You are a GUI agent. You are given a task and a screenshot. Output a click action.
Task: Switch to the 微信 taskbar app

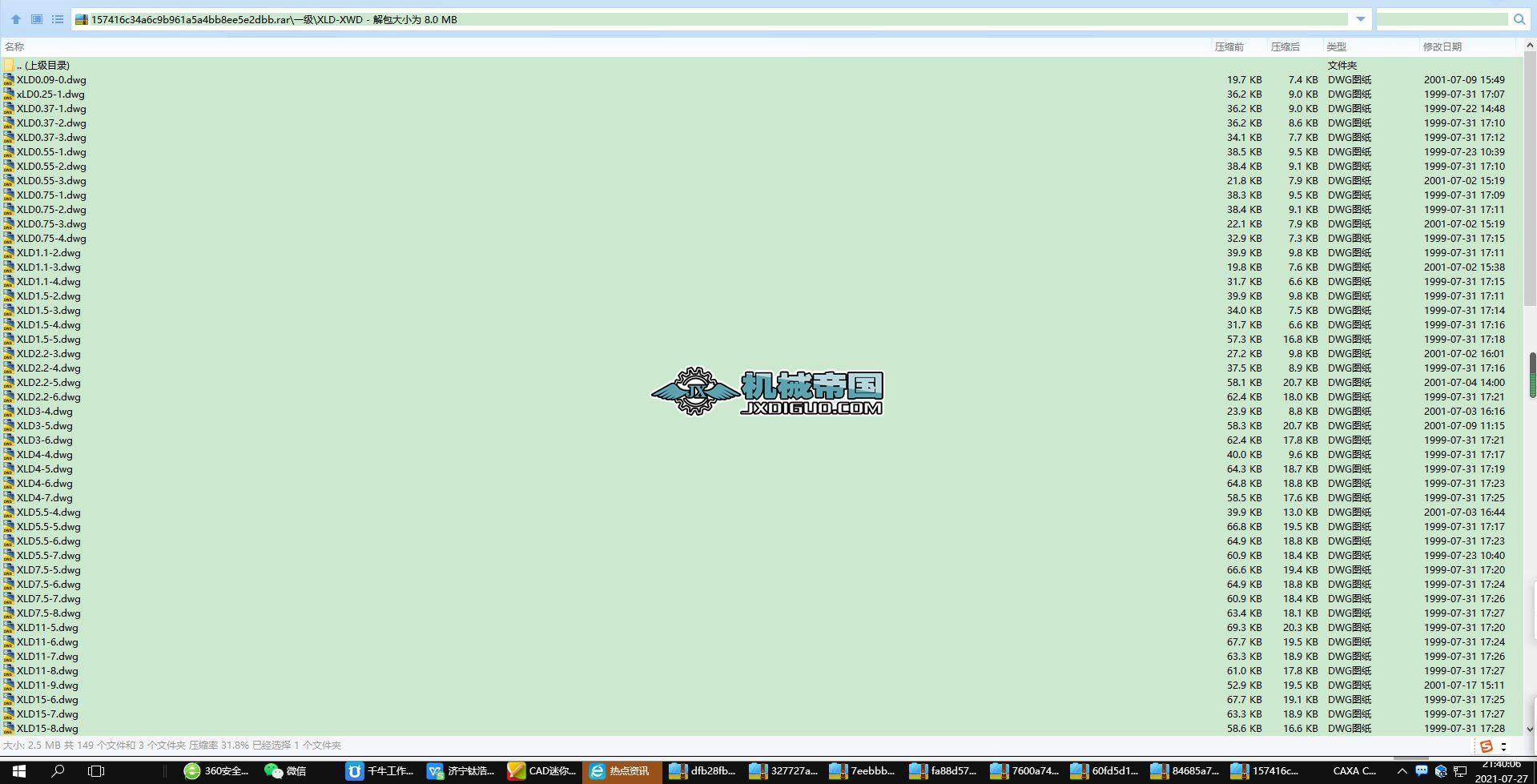click(x=286, y=770)
